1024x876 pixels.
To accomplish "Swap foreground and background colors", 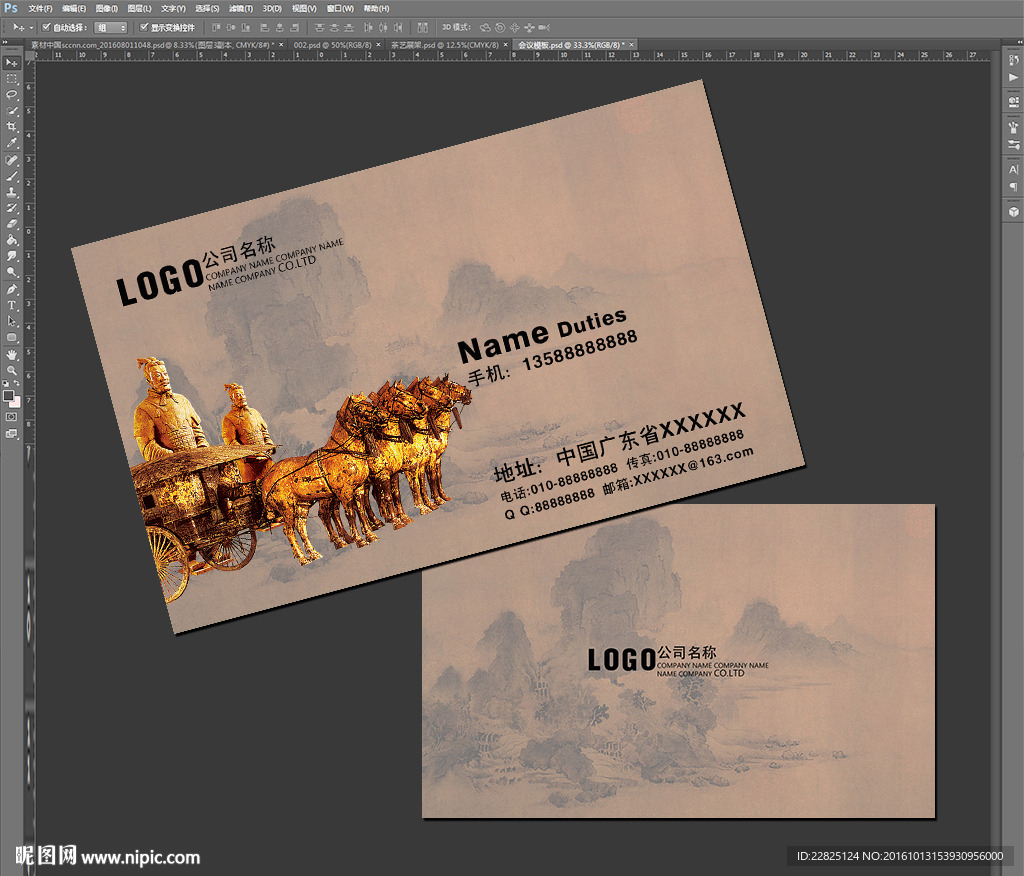I will 16,383.
